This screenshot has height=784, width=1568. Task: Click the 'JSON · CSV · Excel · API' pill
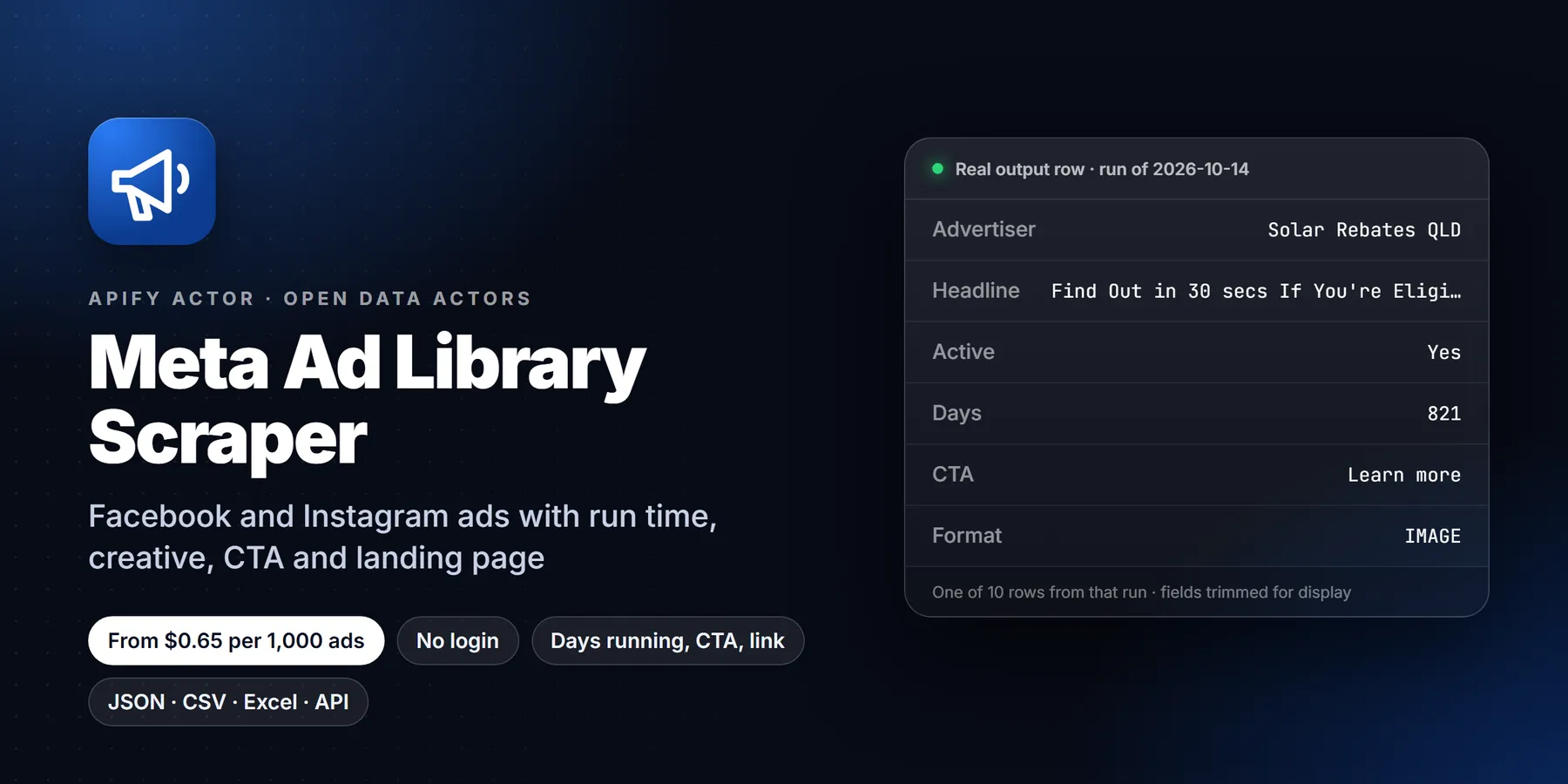pos(228,702)
